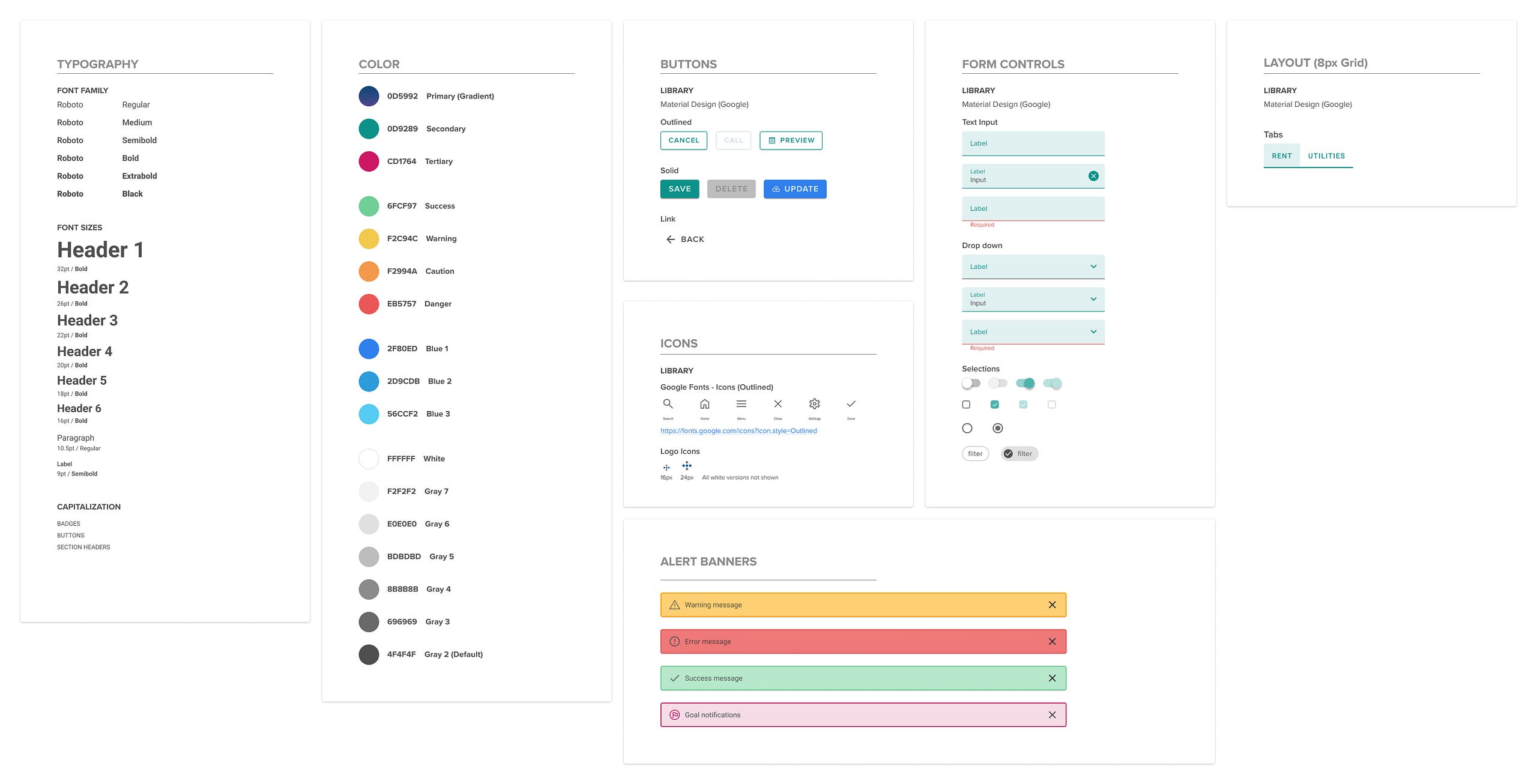
Task: Select the RENT tab
Action: (x=1281, y=156)
